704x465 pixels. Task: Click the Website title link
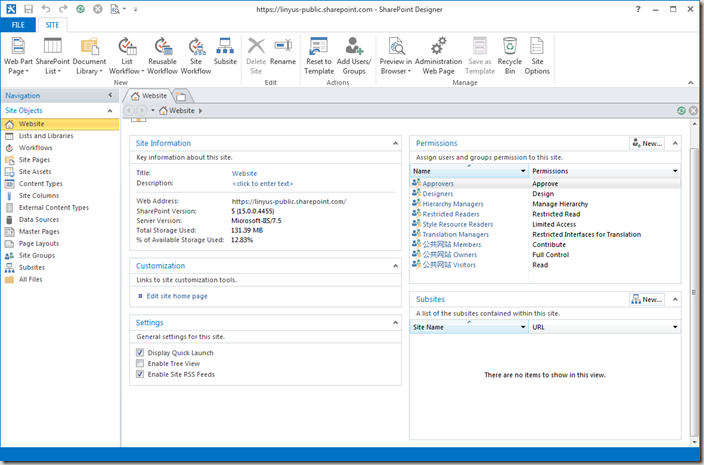point(244,173)
